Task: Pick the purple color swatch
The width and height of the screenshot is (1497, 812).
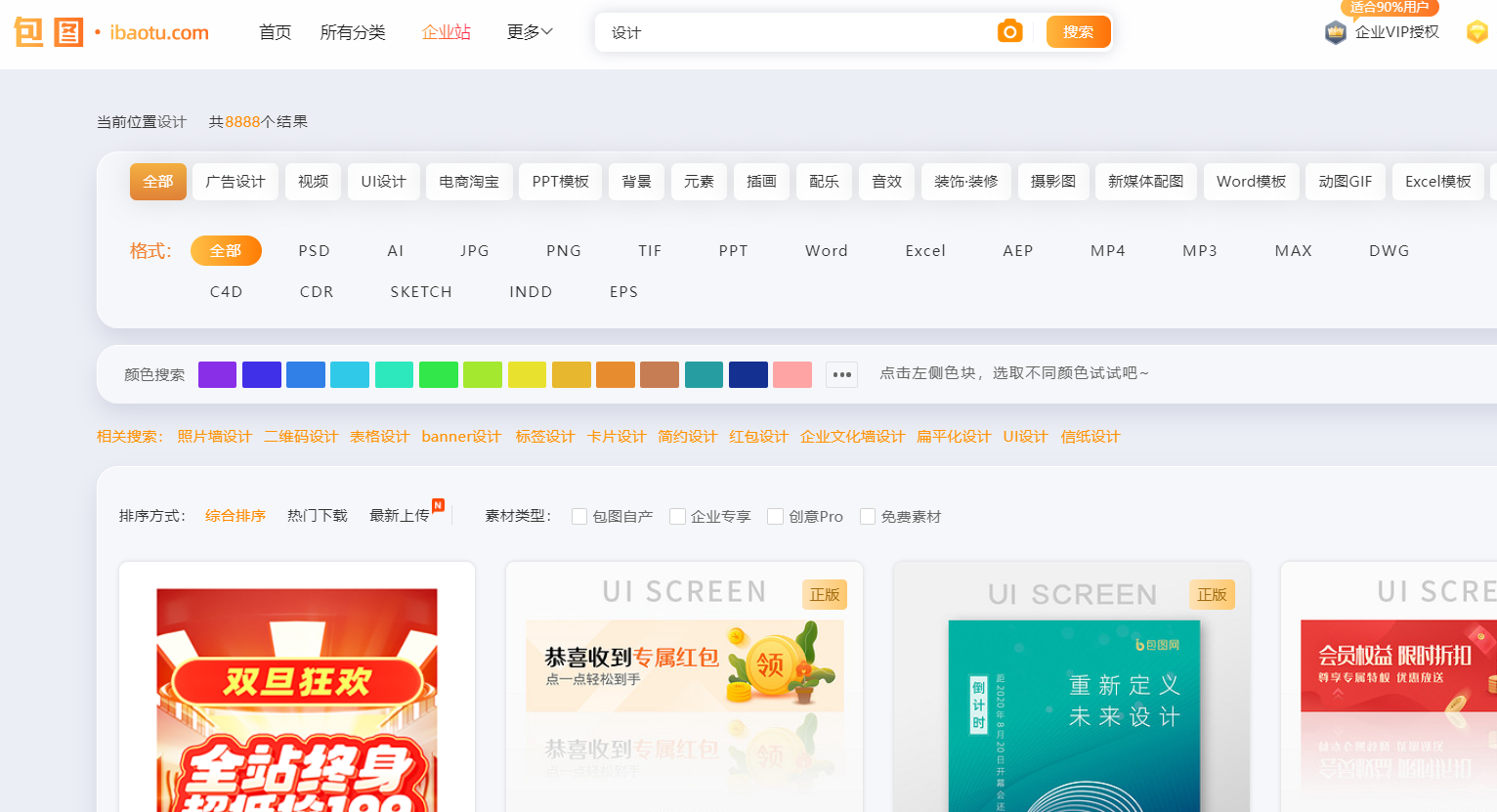Action: click(217, 374)
